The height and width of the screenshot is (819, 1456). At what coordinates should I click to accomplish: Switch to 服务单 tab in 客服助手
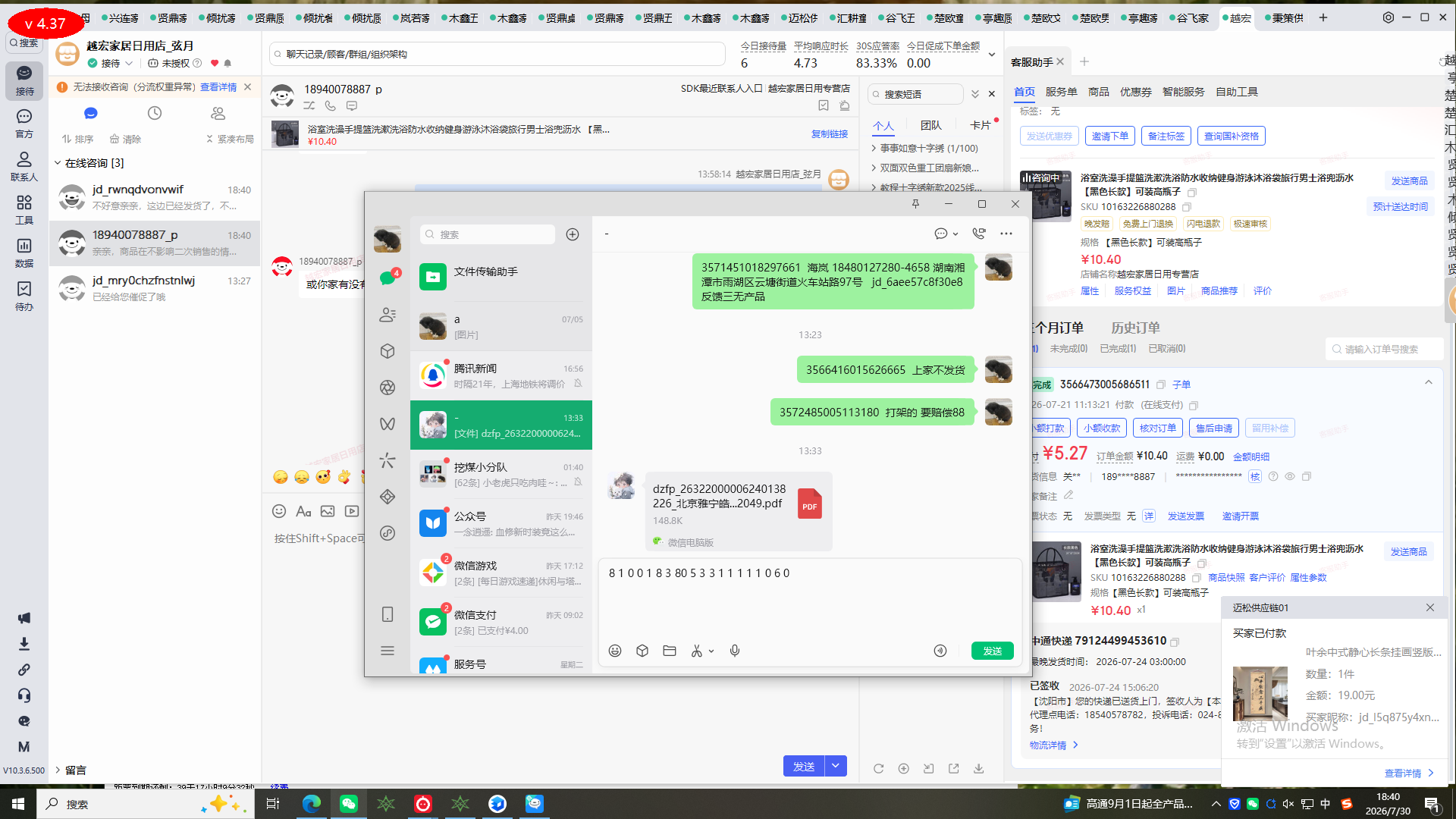1061,92
